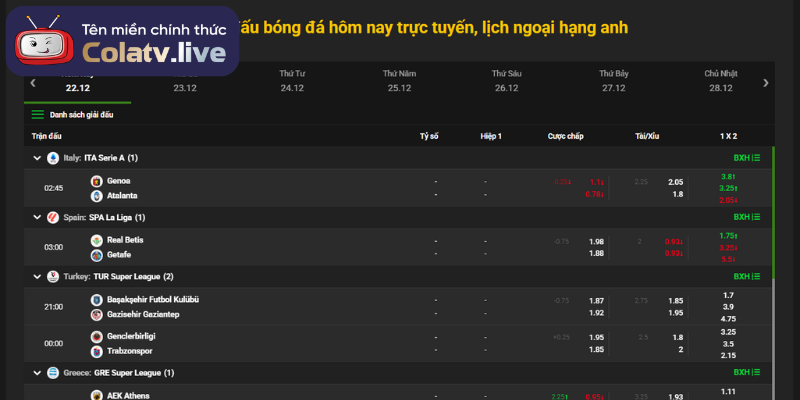The width and height of the screenshot is (800, 400).
Task: Click the Real Betis team crest
Action: [x=97, y=240]
